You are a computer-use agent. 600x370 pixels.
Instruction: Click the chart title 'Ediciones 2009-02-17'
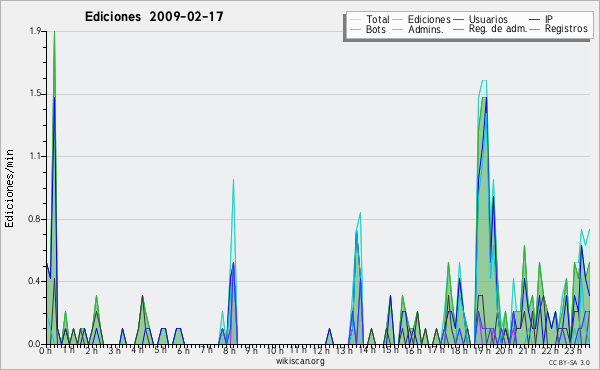point(154,17)
